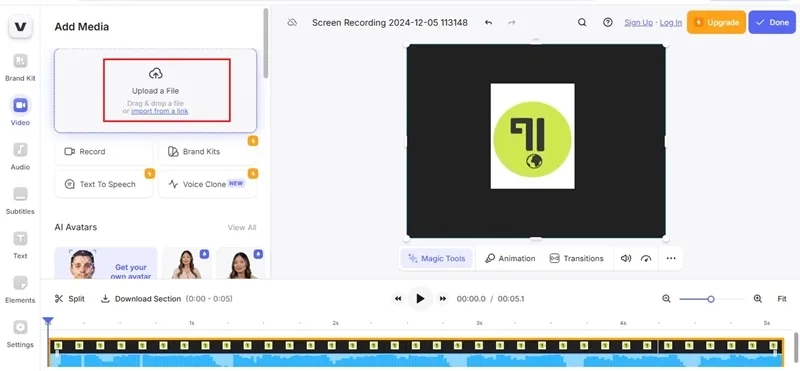Open the Brand Kit sidebar icon
The width and height of the screenshot is (800, 371).
[x=20, y=61]
